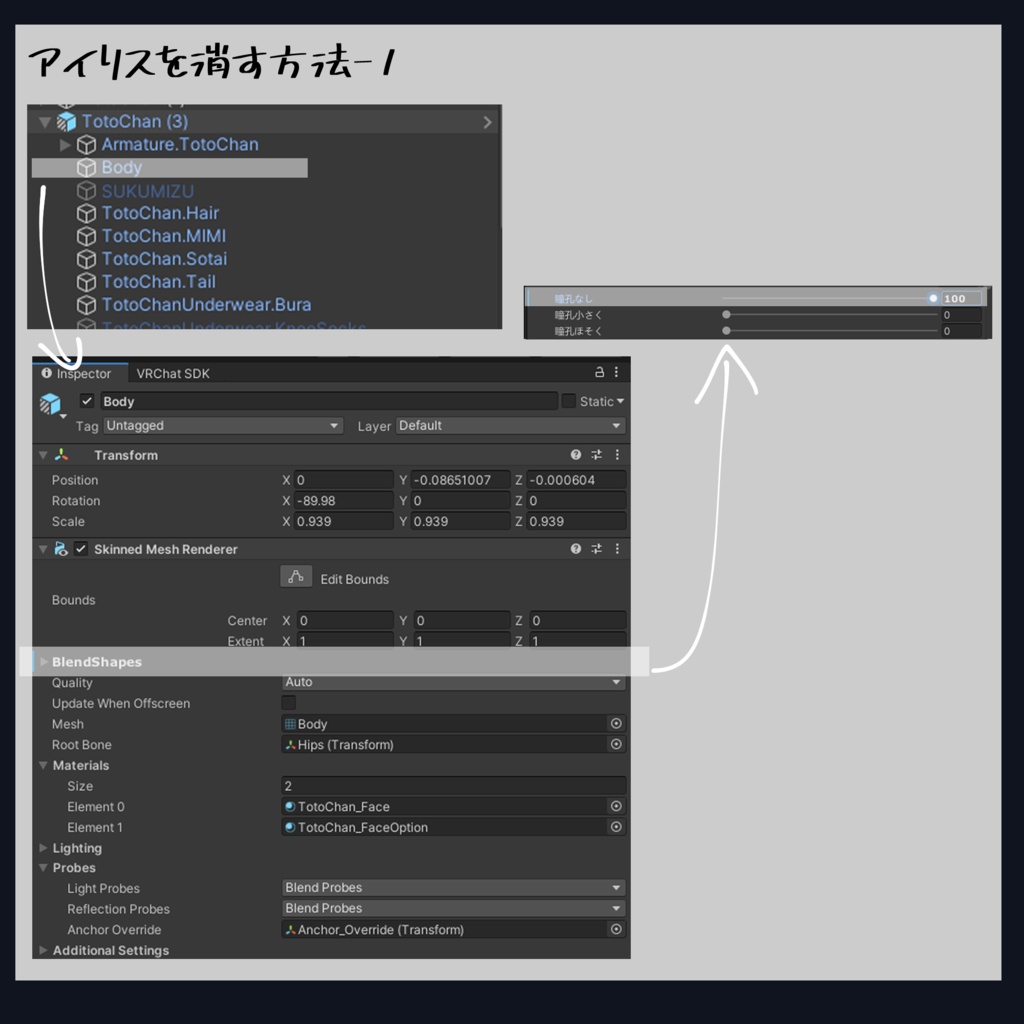1024x1024 pixels.
Task: Click the Transform component axis icon
Action: click(61, 455)
